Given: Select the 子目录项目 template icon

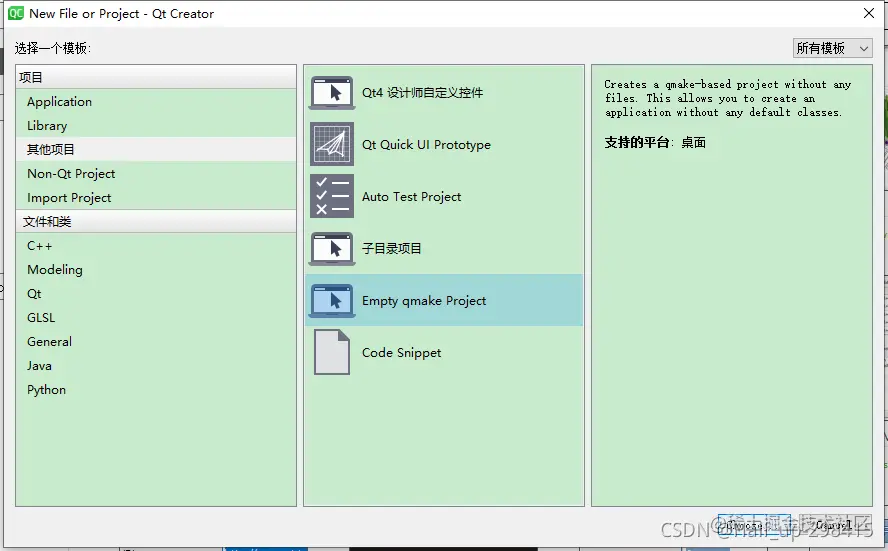Looking at the screenshot, I should [332, 249].
